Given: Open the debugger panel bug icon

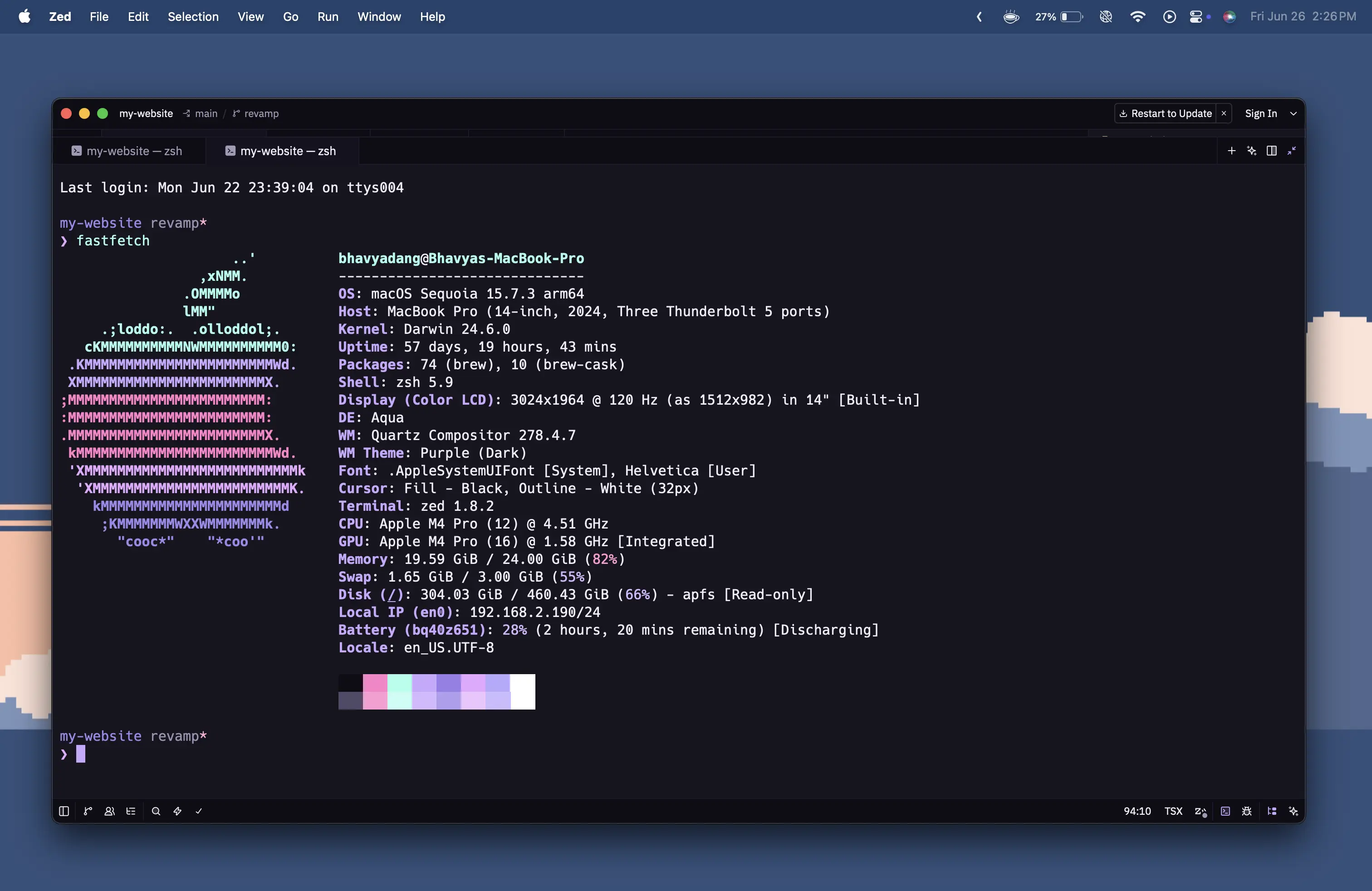Looking at the screenshot, I should (1247, 811).
